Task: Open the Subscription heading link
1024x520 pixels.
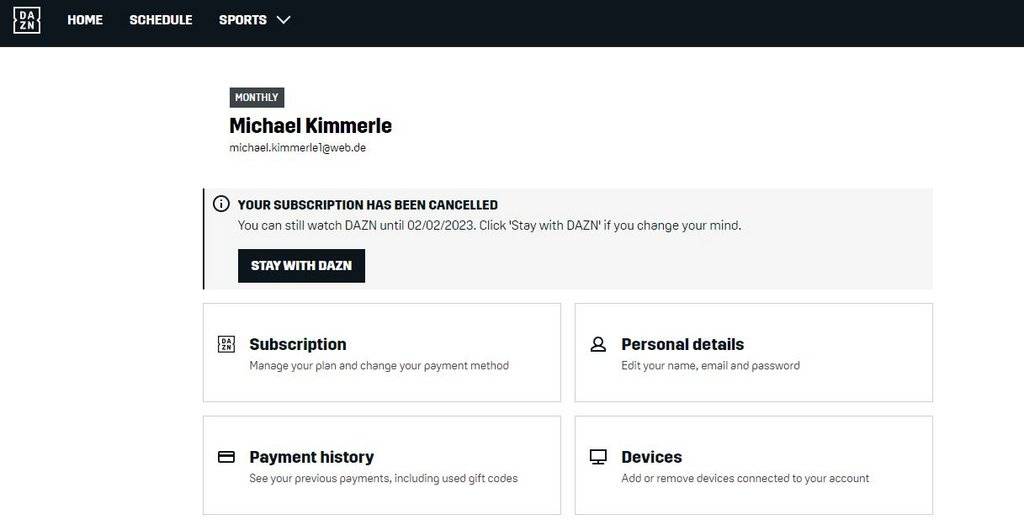Action: pos(298,344)
